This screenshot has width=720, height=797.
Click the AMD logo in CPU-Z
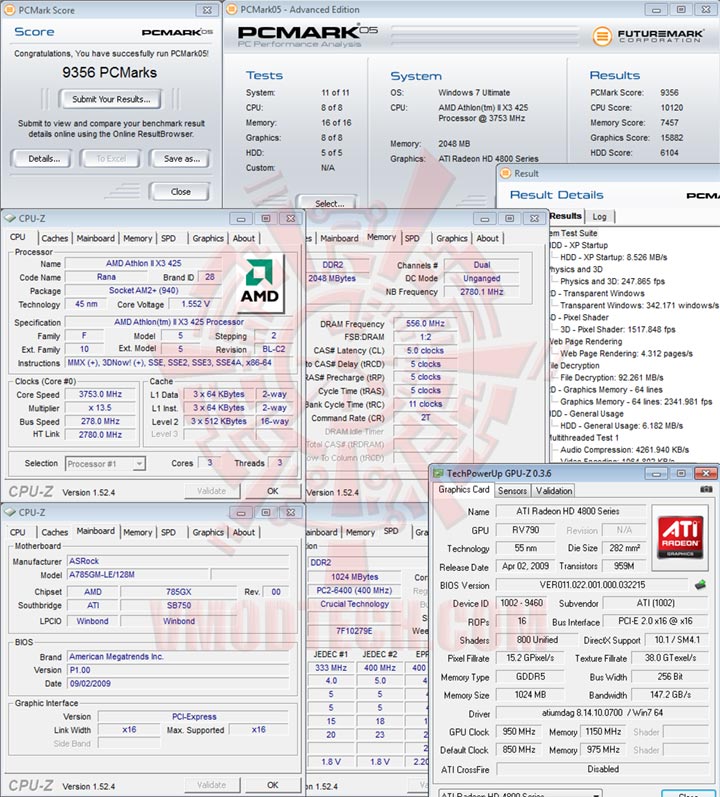[259, 282]
